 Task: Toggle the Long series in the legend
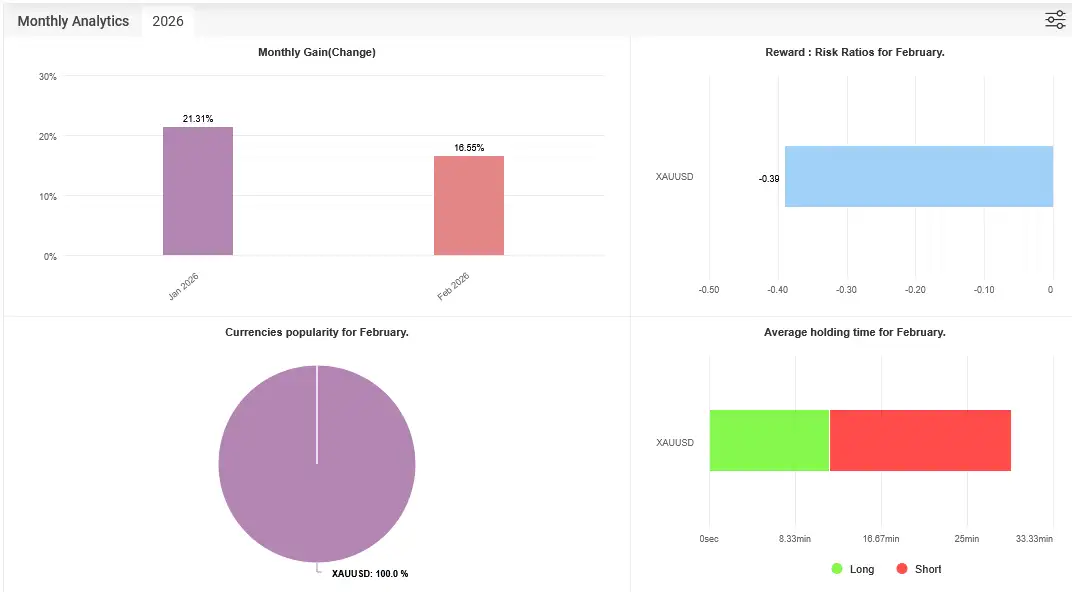click(x=852, y=569)
